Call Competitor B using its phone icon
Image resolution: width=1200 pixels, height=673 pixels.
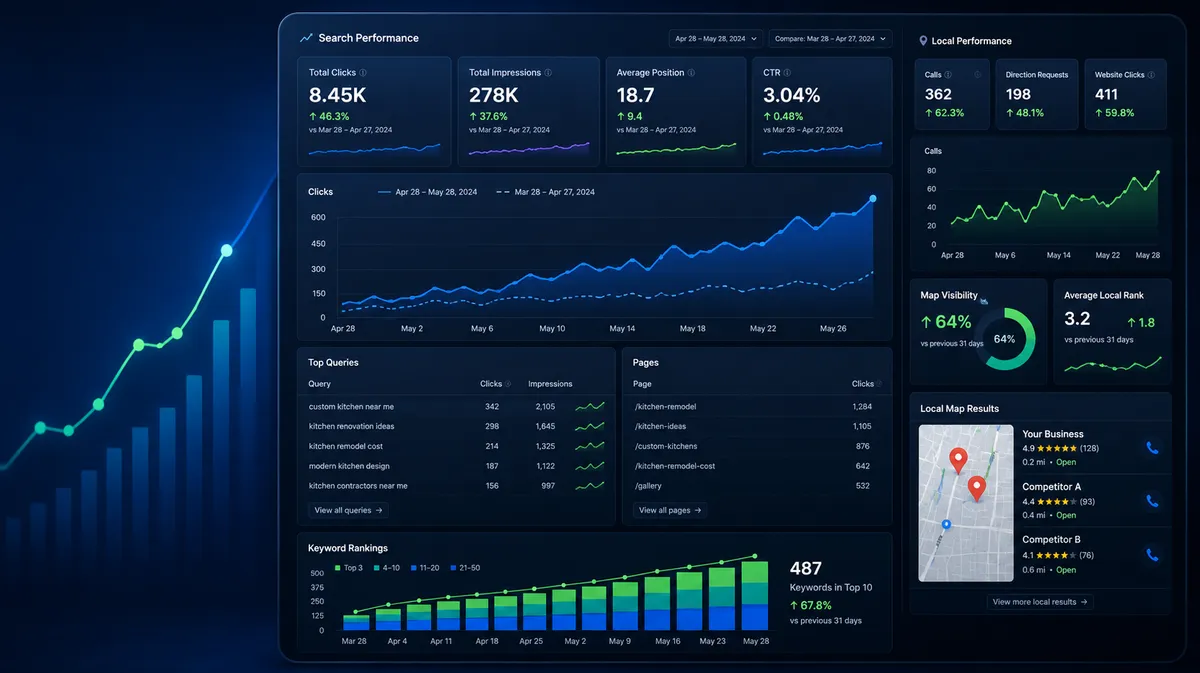pos(1152,554)
